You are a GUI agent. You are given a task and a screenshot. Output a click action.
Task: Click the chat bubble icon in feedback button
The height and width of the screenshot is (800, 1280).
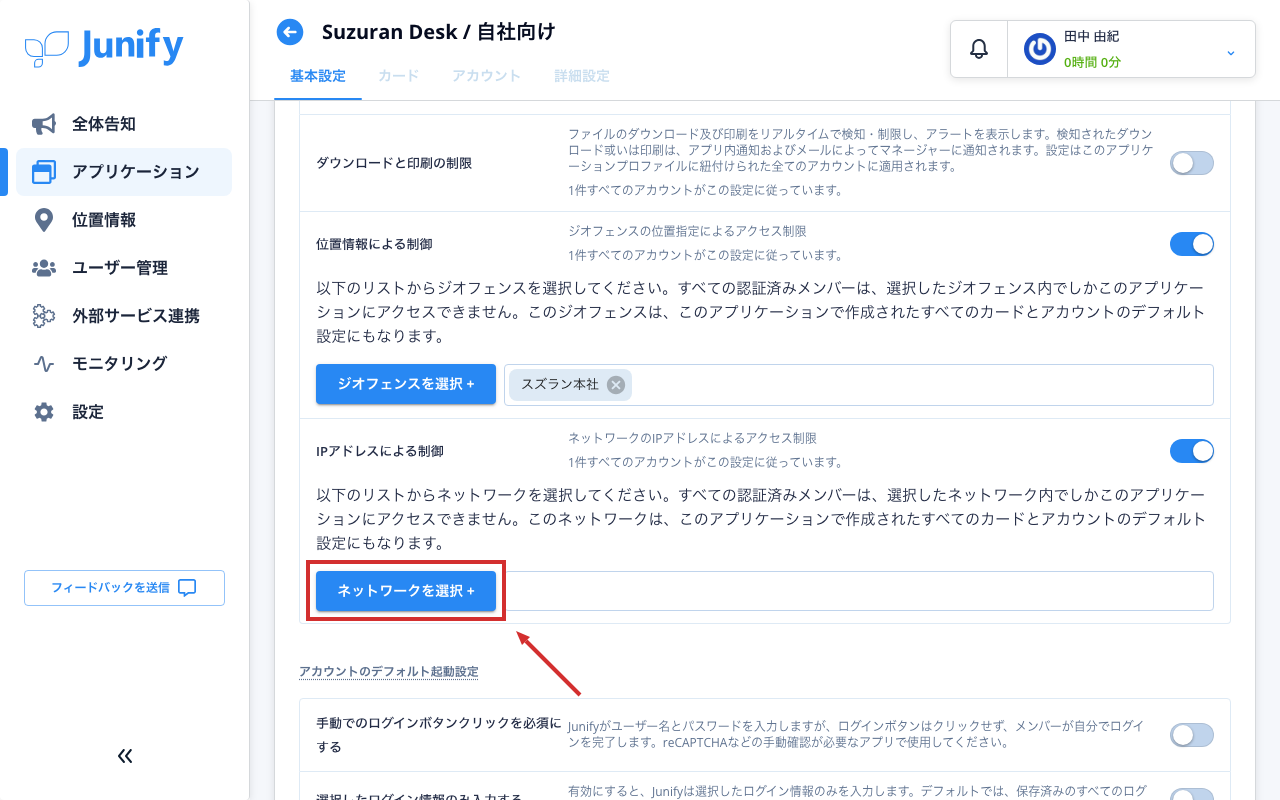coord(187,588)
